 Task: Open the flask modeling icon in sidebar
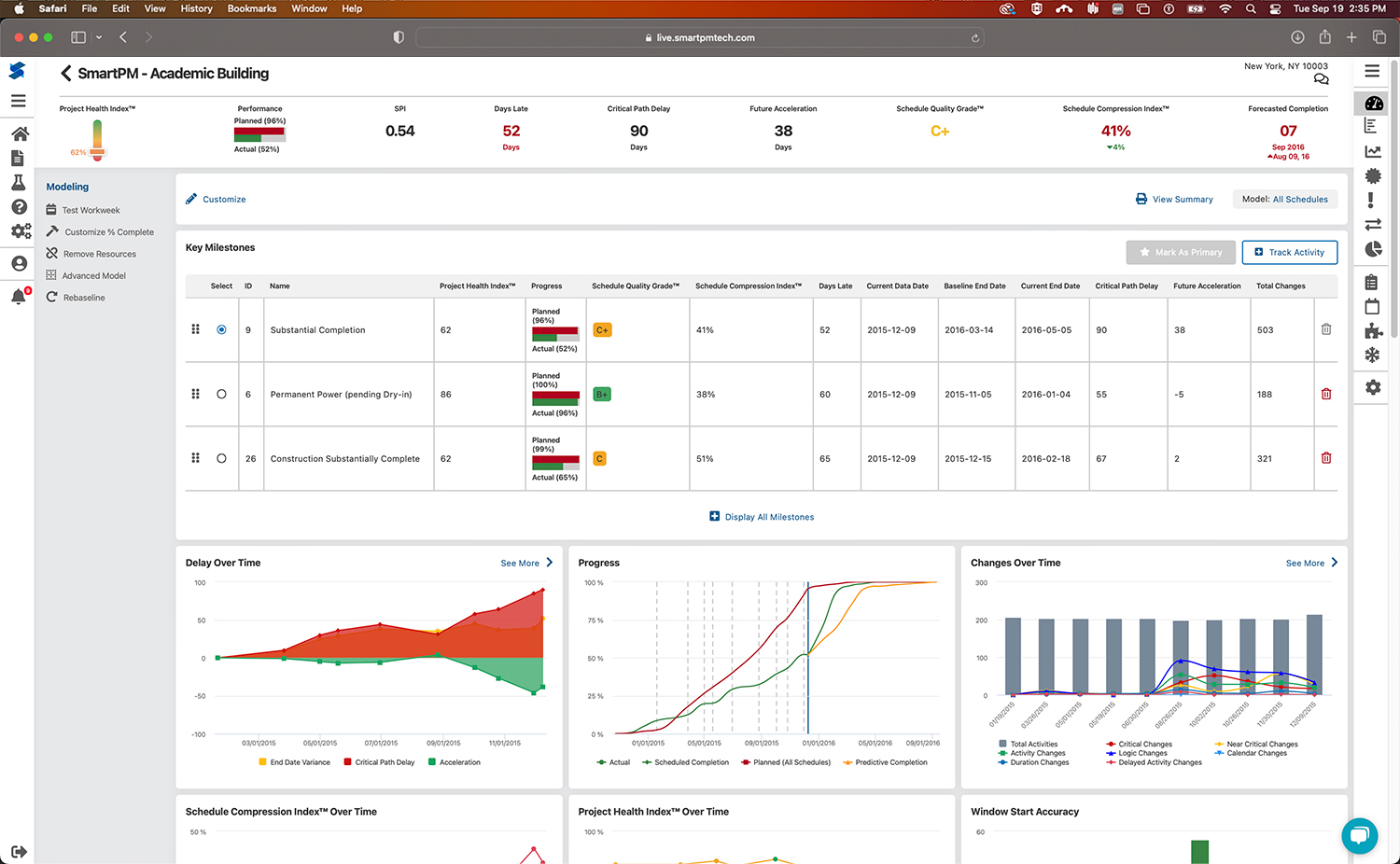pos(18,183)
